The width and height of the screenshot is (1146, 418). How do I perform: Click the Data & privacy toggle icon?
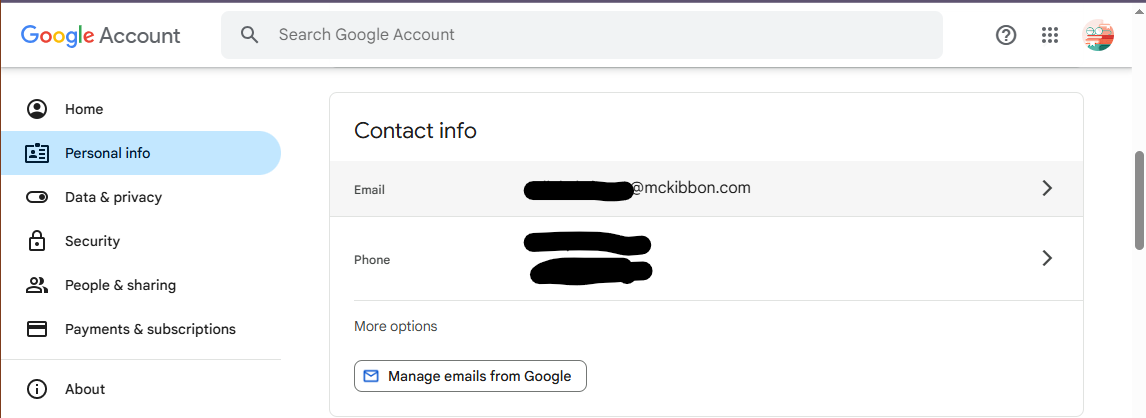tap(37, 197)
